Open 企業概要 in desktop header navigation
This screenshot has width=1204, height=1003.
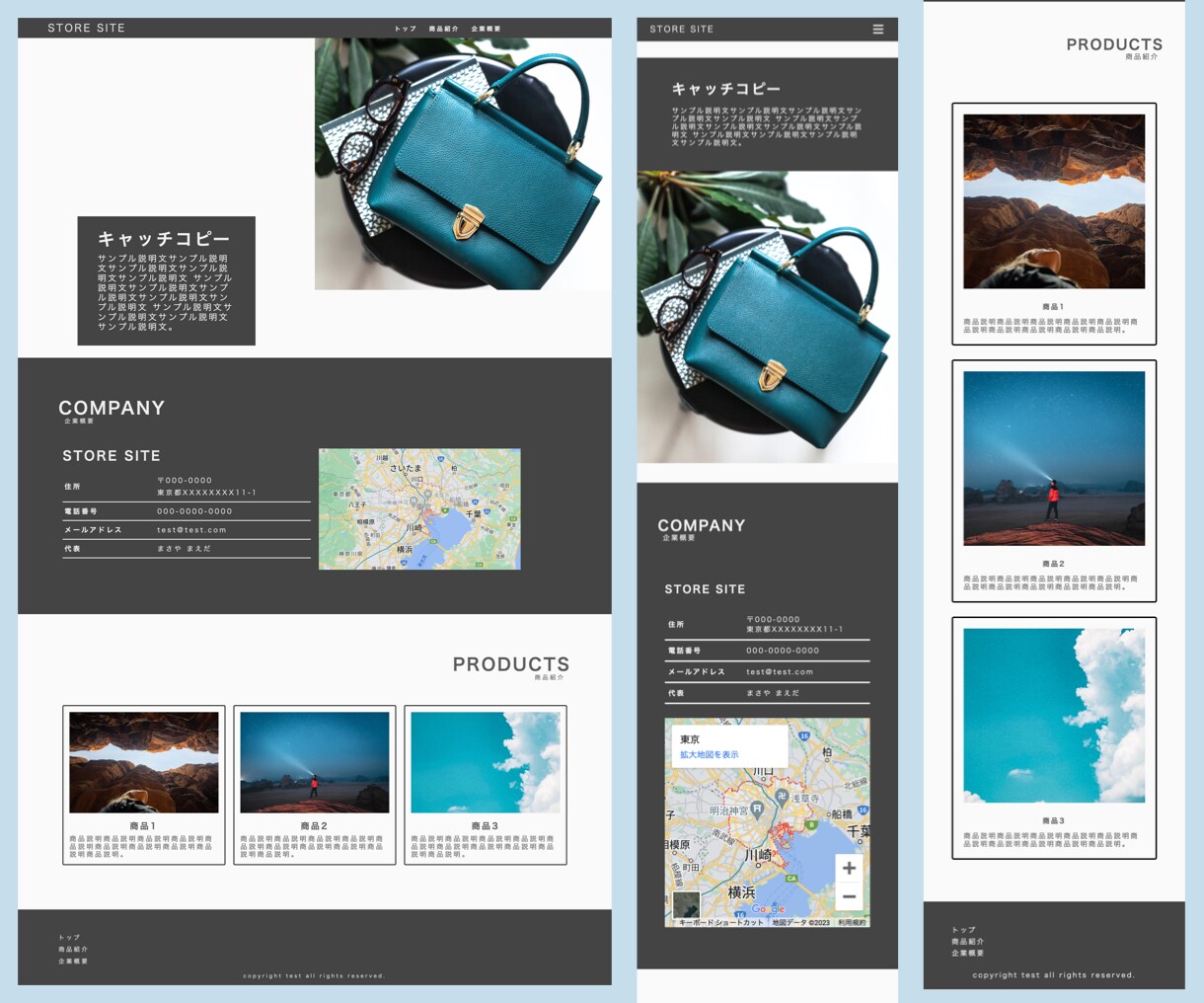coord(486,29)
